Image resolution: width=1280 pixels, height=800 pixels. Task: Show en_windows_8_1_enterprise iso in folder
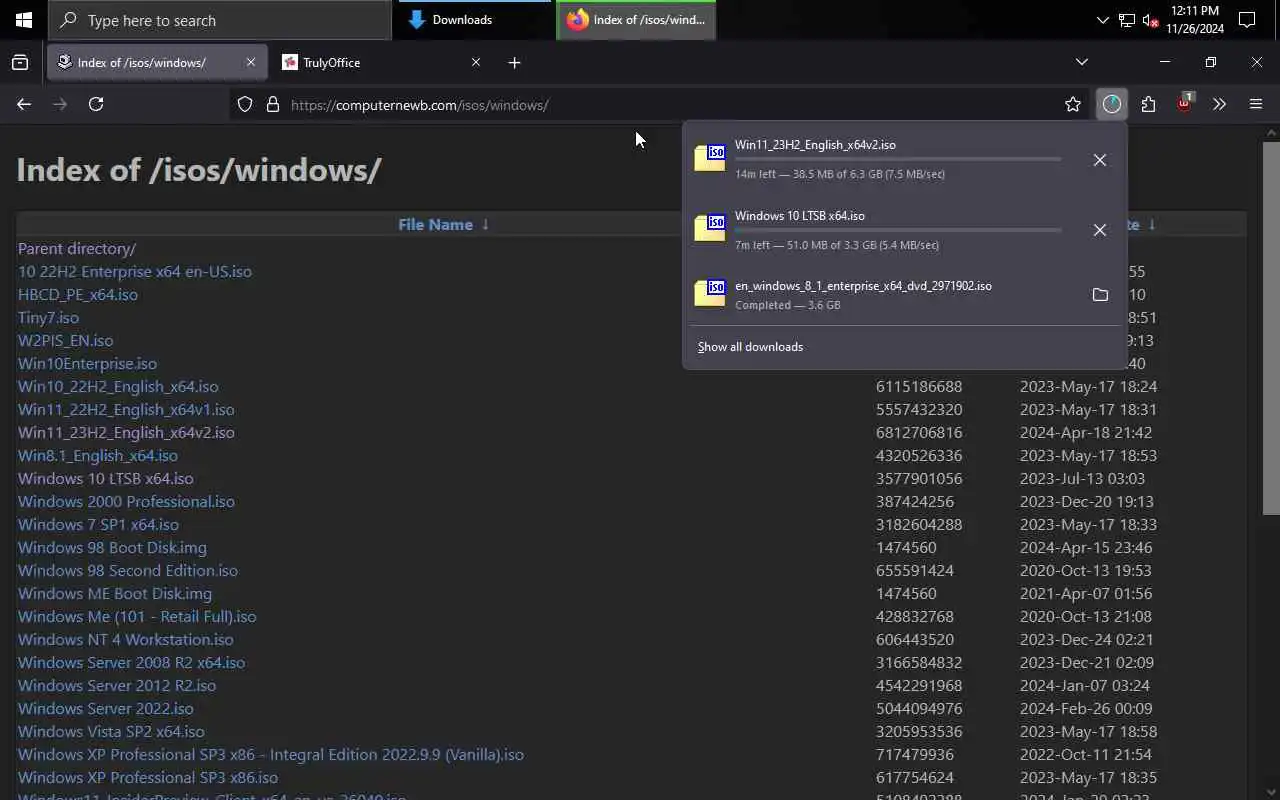click(x=1100, y=295)
